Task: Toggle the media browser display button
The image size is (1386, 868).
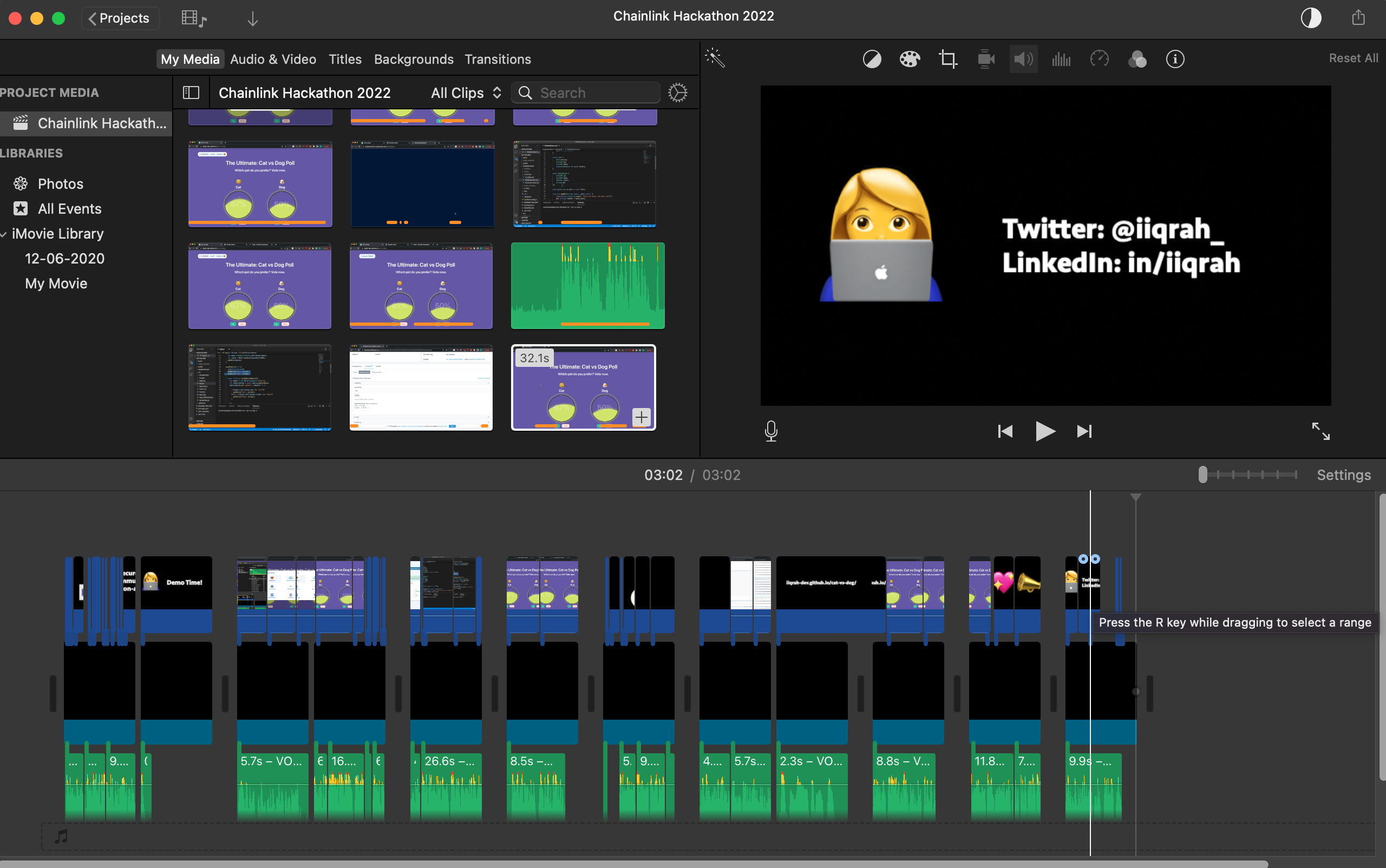Action: 194,18
